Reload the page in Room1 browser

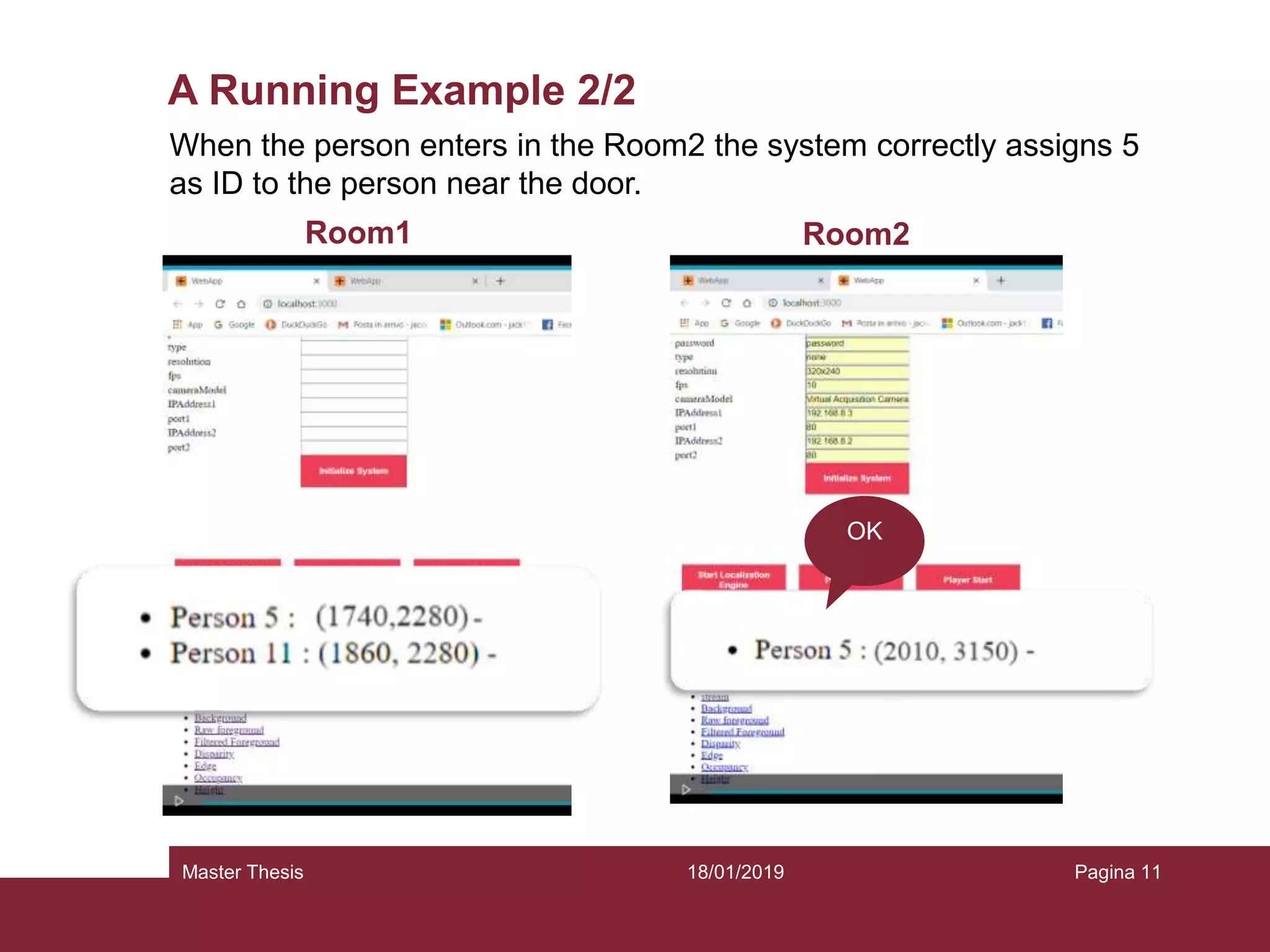click(x=220, y=304)
